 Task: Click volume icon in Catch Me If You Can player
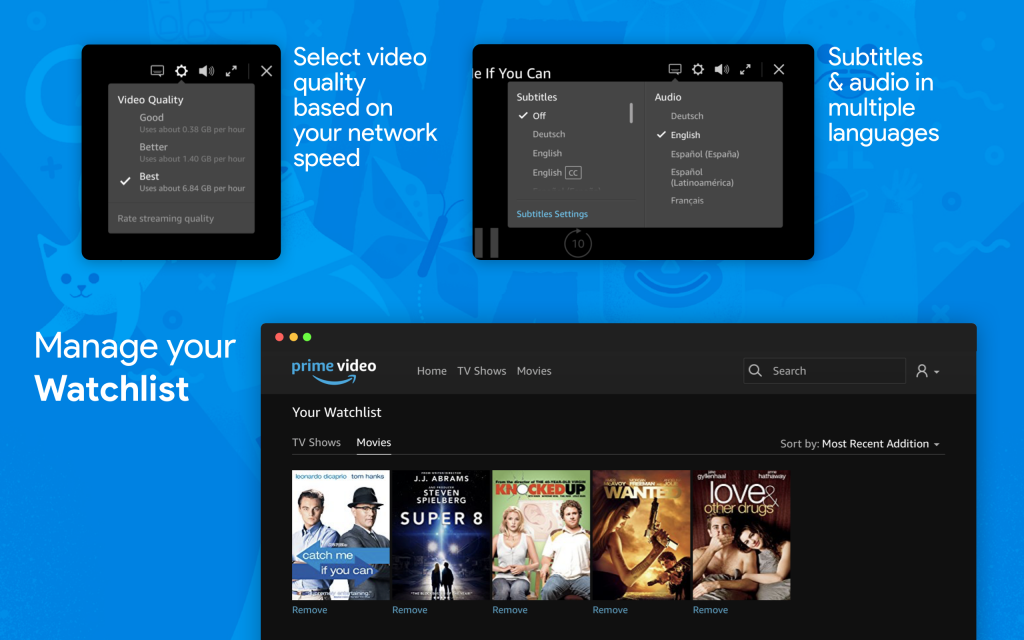pyautogui.click(x=722, y=69)
